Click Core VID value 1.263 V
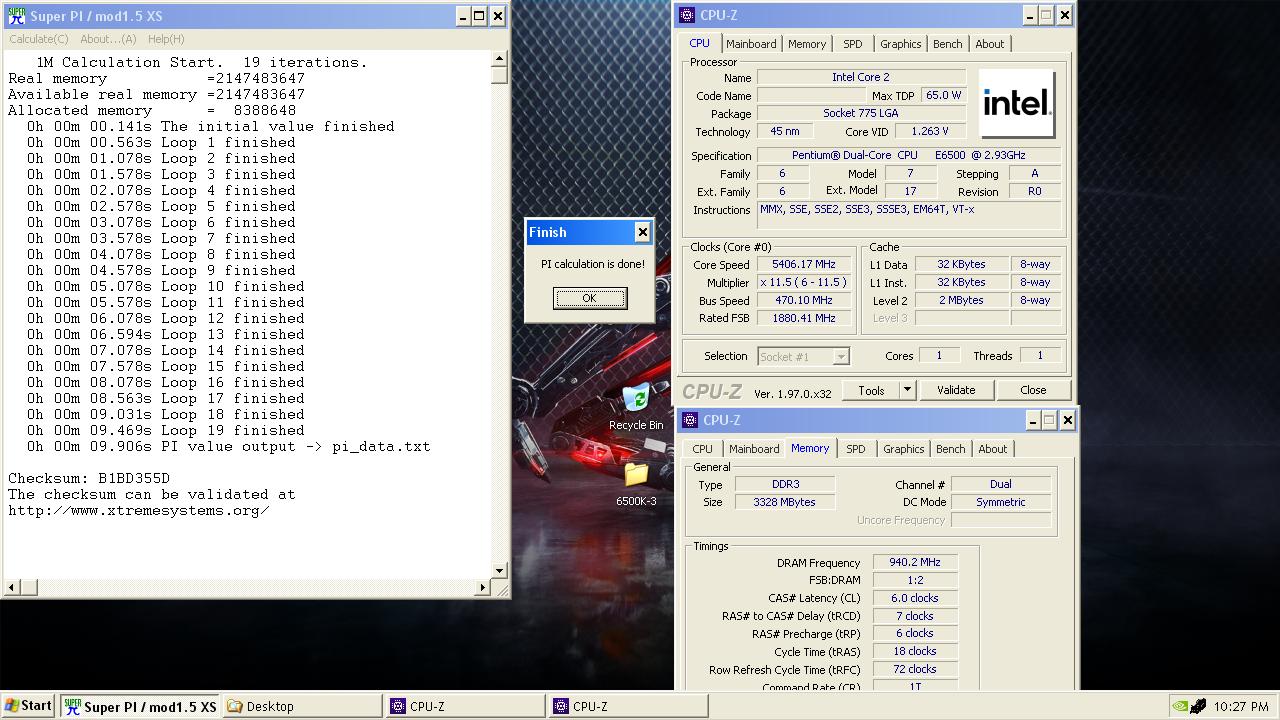 tap(930, 131)
